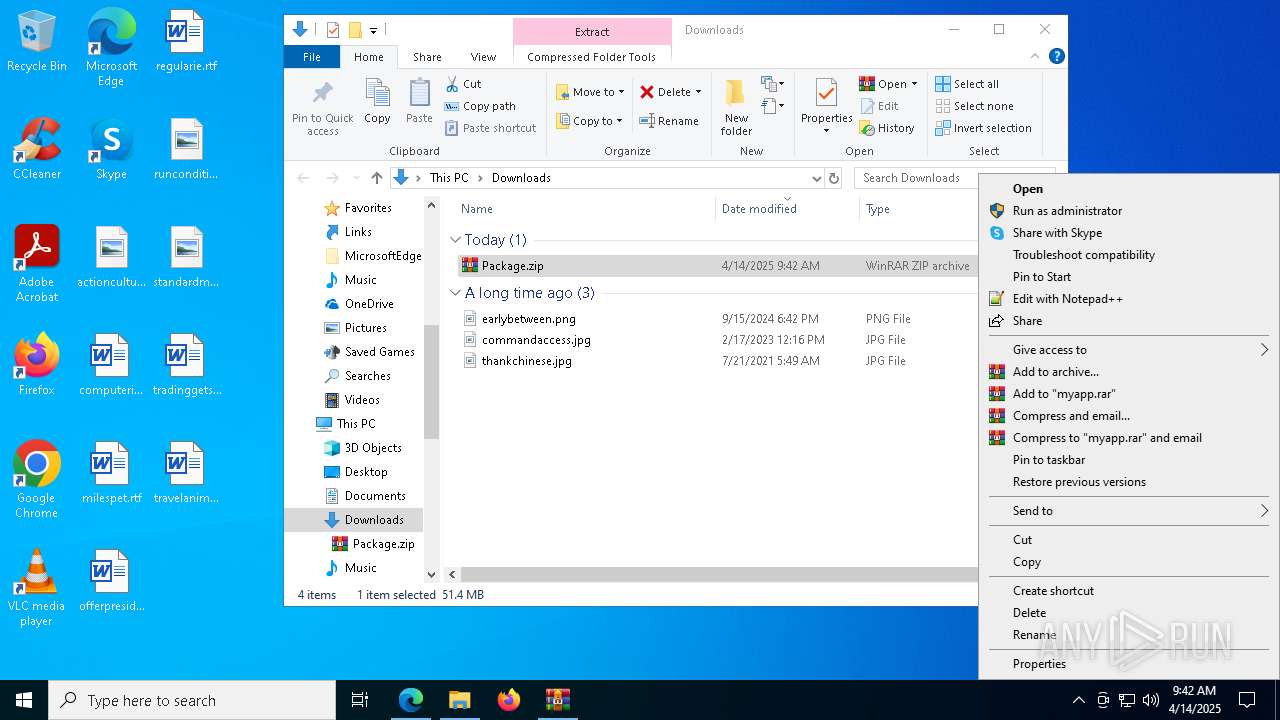Viewport: 1280px width, 720px height.
Task: Open Microsoft Edge from taskbar
Action: [x=411, y=700]
